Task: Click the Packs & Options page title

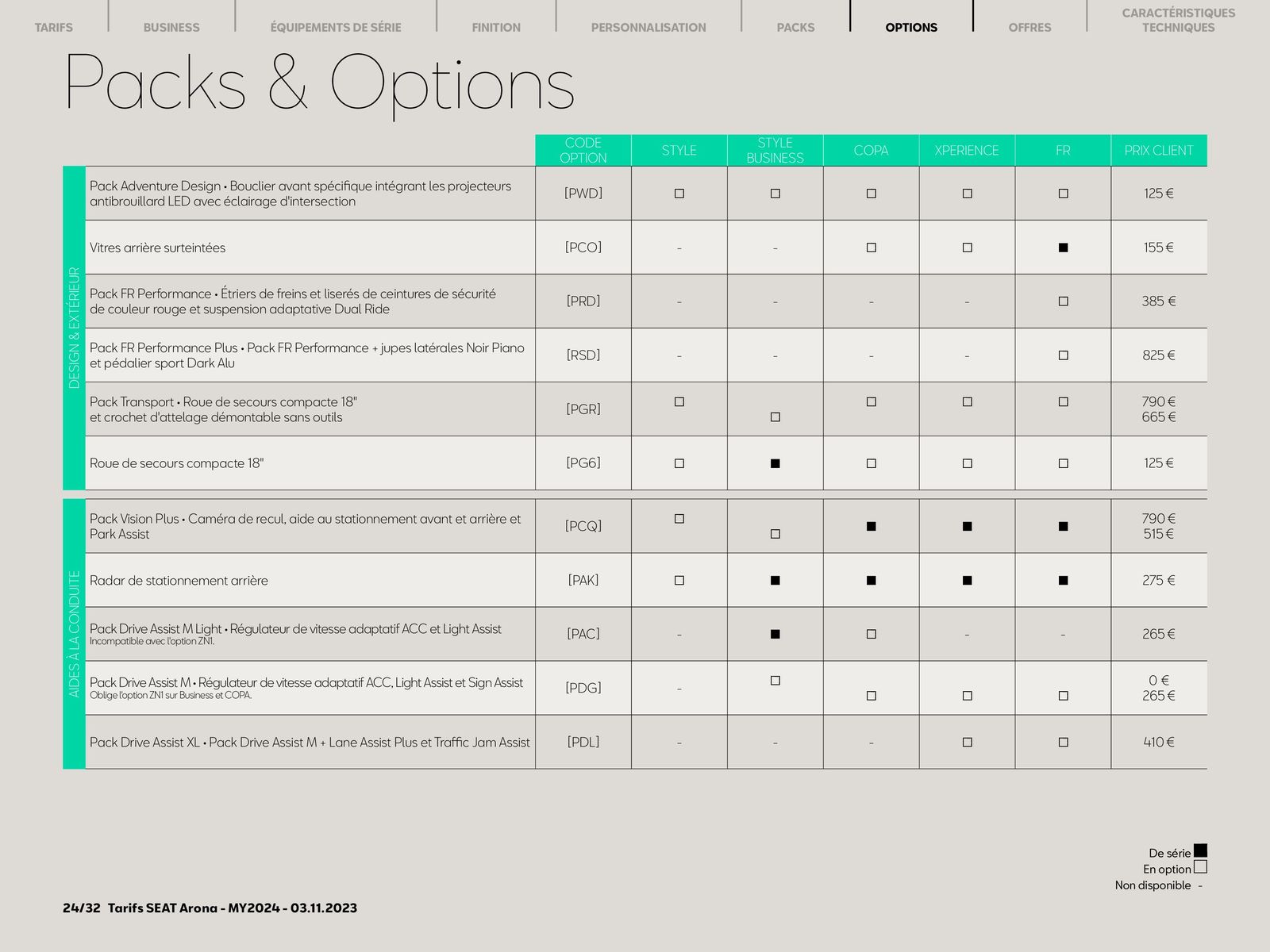Action: click(x=319, y=84)
